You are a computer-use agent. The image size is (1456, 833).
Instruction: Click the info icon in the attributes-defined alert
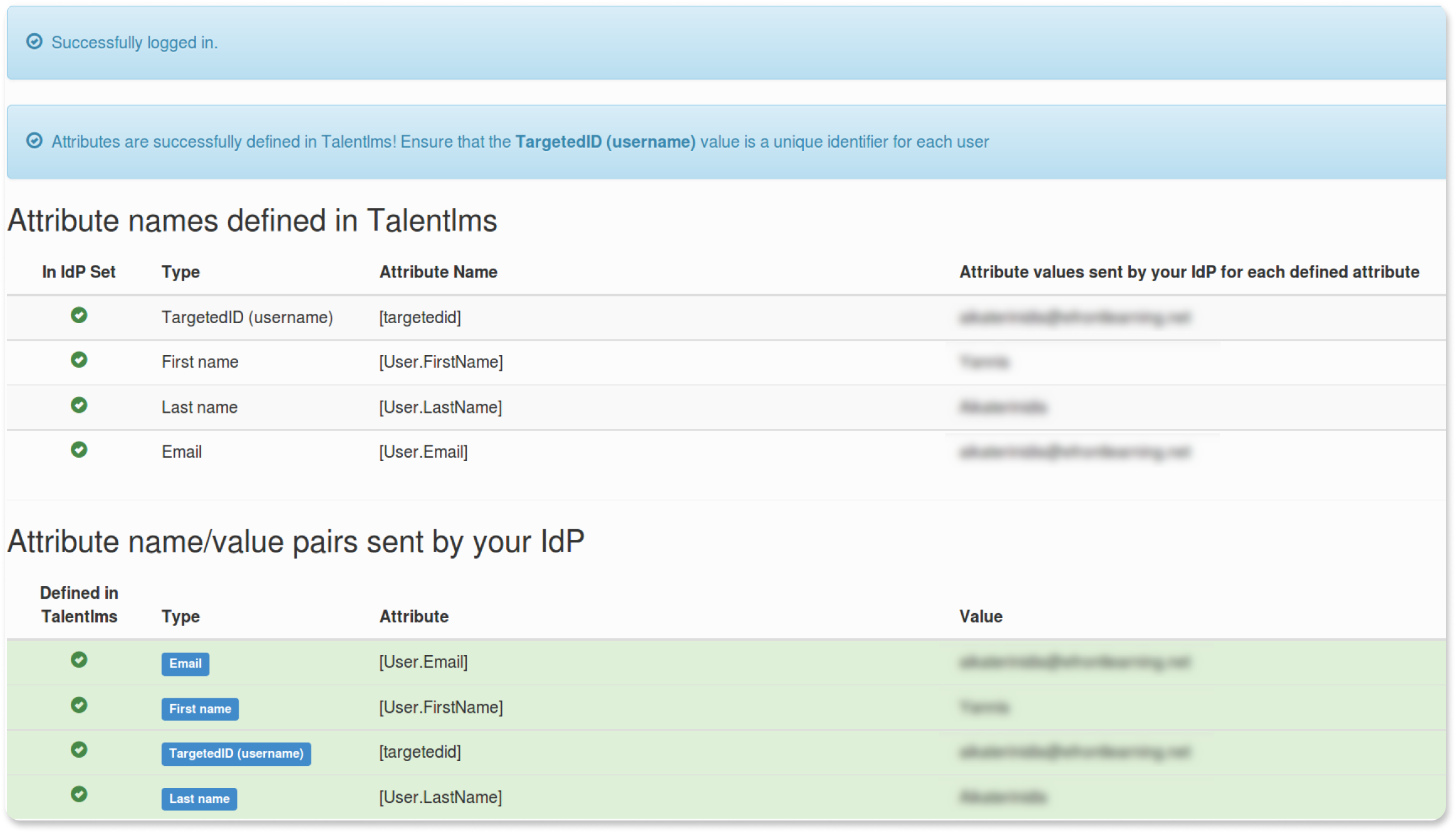[x=34, y=141]
